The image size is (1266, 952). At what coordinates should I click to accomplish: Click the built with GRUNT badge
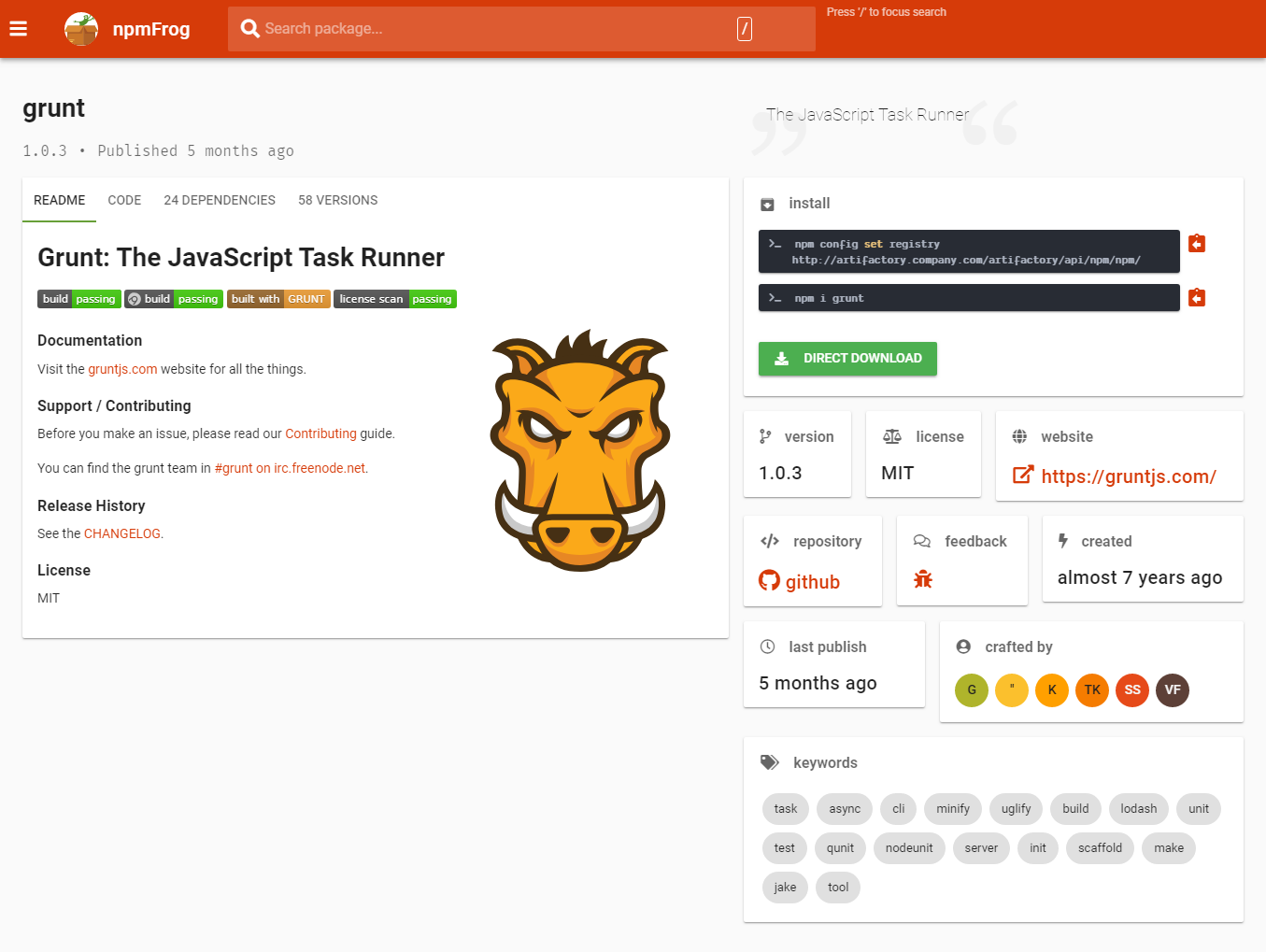(x=278, y=299)
